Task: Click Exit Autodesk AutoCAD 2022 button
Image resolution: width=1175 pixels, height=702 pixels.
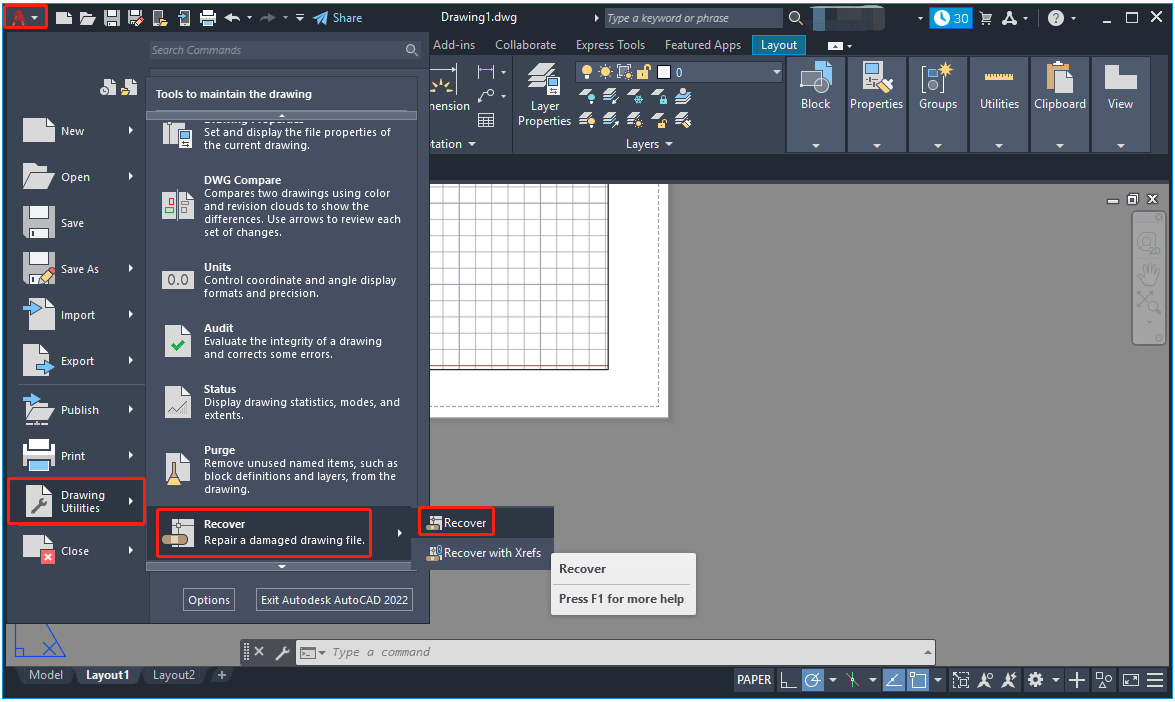Action: point(335,600)
